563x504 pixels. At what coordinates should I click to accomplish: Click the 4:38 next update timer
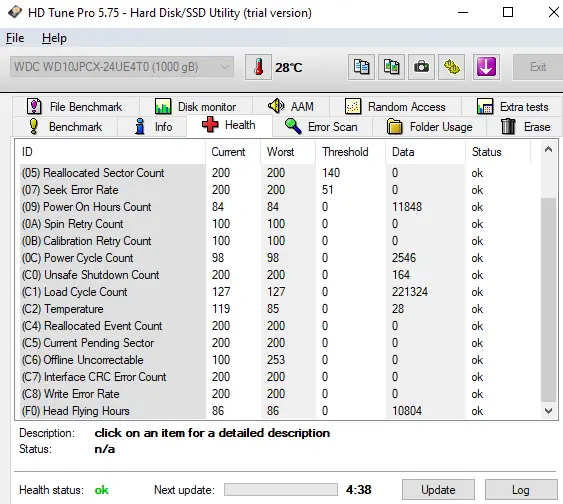pyautogui.click(x=359, y=490)
